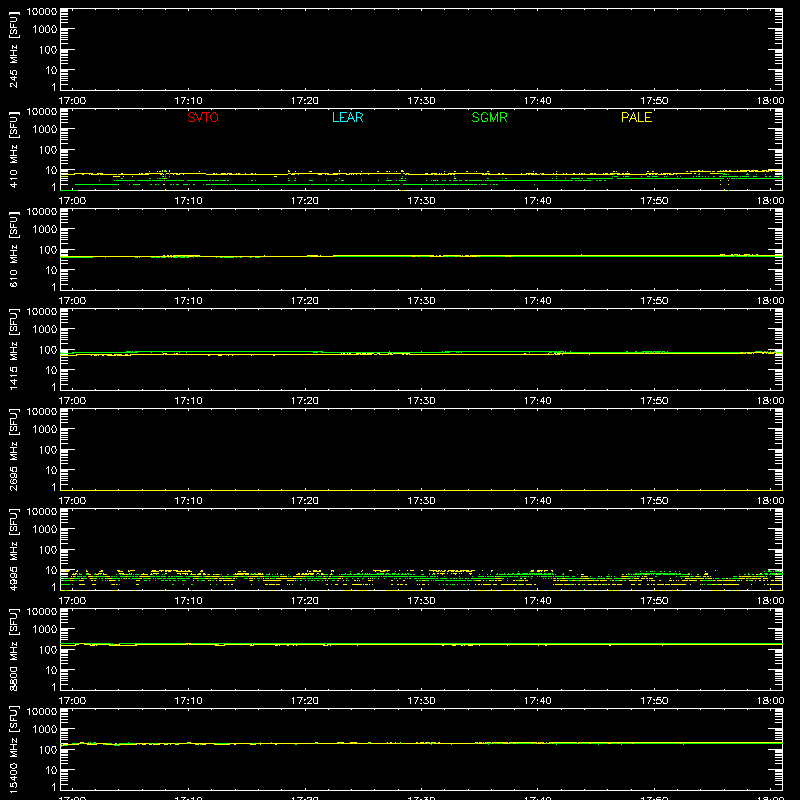Viewport: 800px width, 800px height.
Task: Click 17:00 label below the 245 MHz panel
Action: coord(72,101)
